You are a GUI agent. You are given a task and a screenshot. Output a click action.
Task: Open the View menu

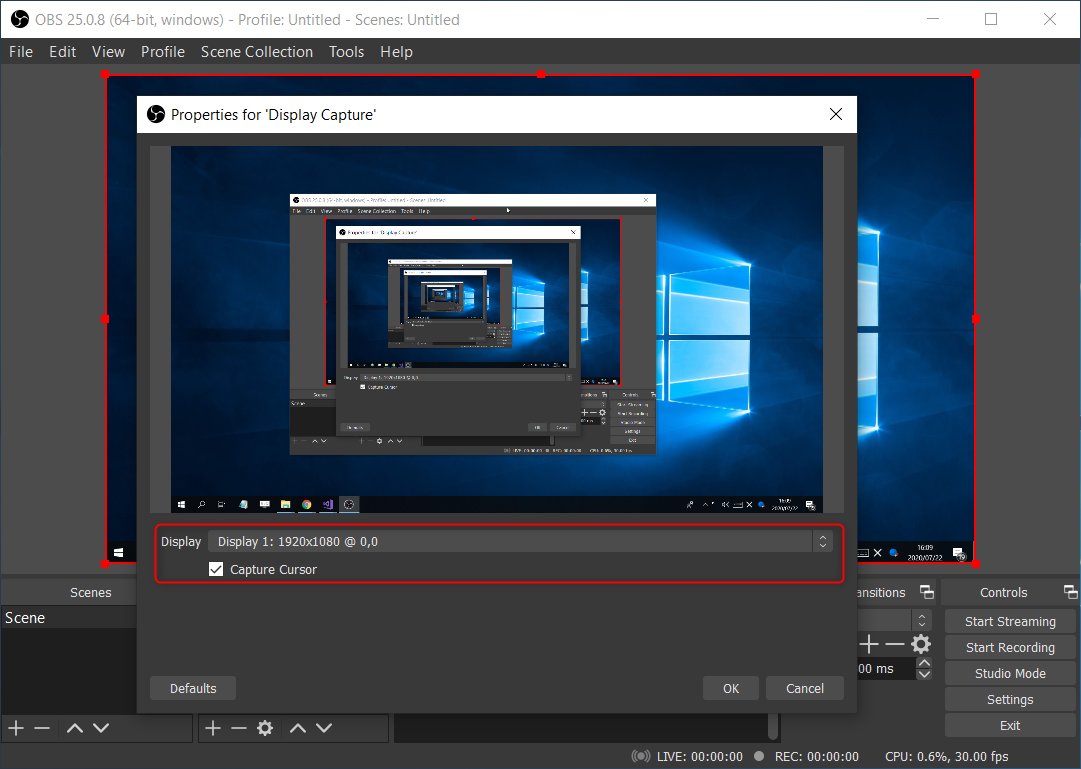[x=108, y=52]
